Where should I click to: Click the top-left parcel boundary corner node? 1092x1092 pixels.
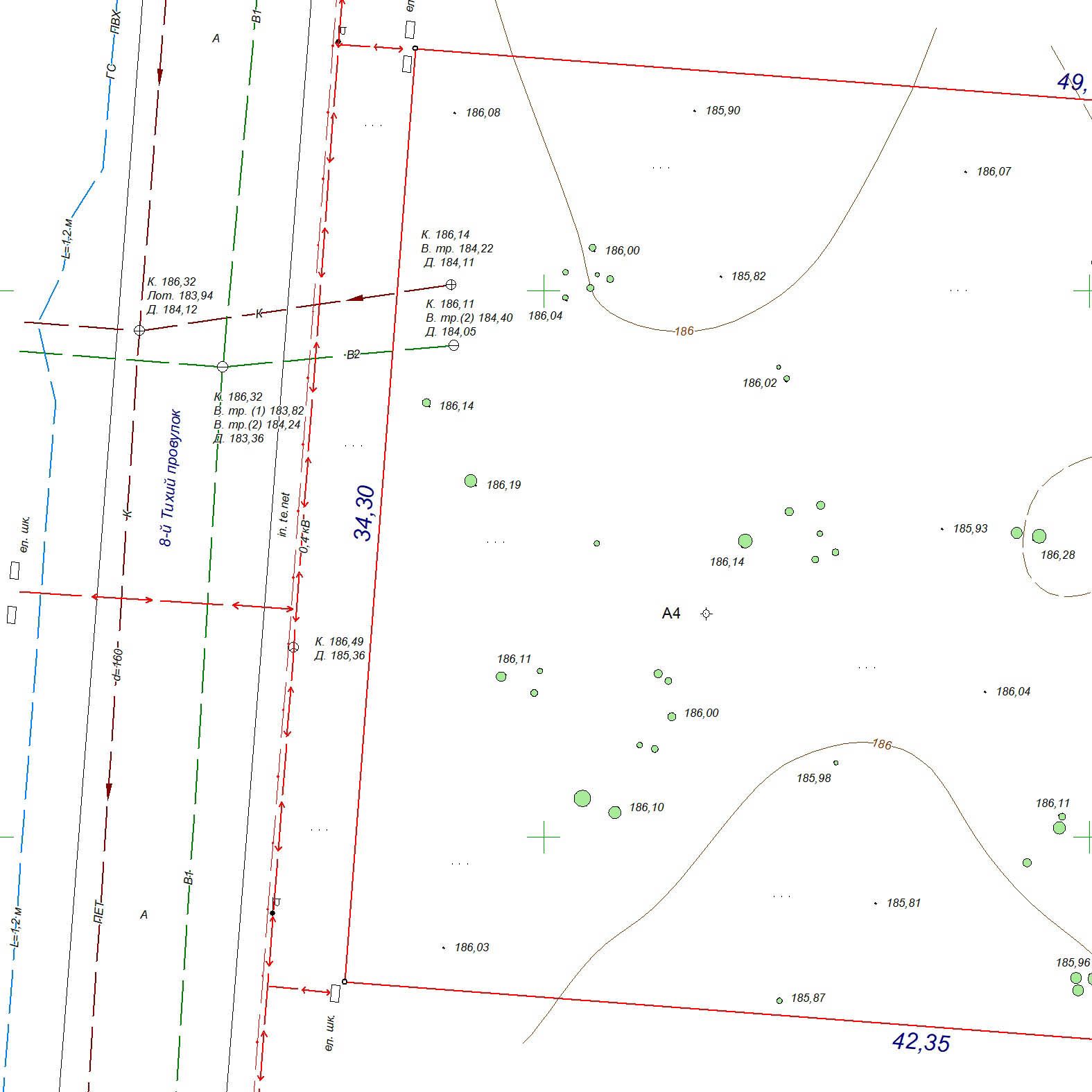coord(415,49)
